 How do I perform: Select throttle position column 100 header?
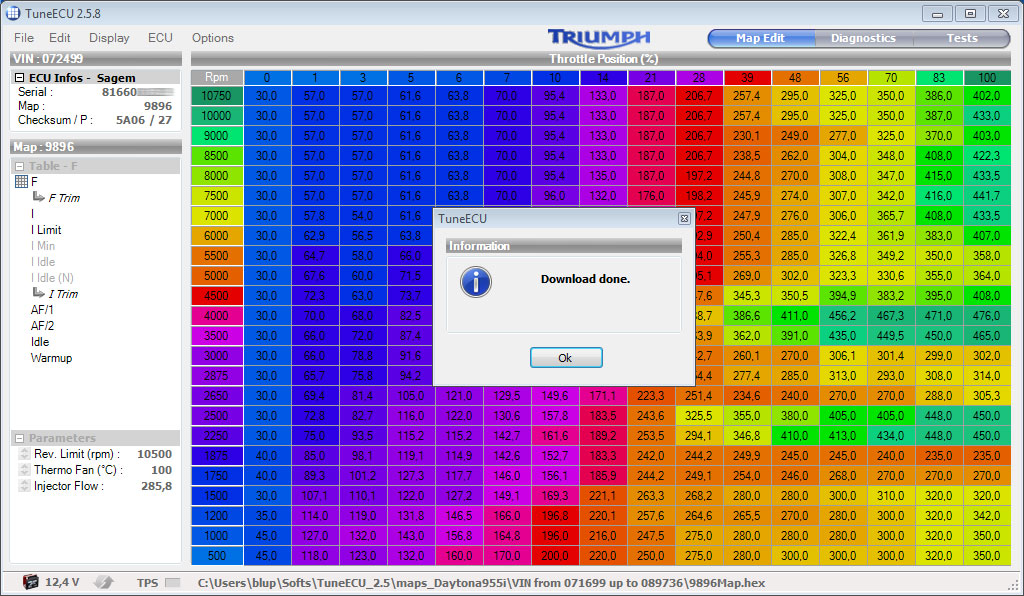(x=987, y=77)
